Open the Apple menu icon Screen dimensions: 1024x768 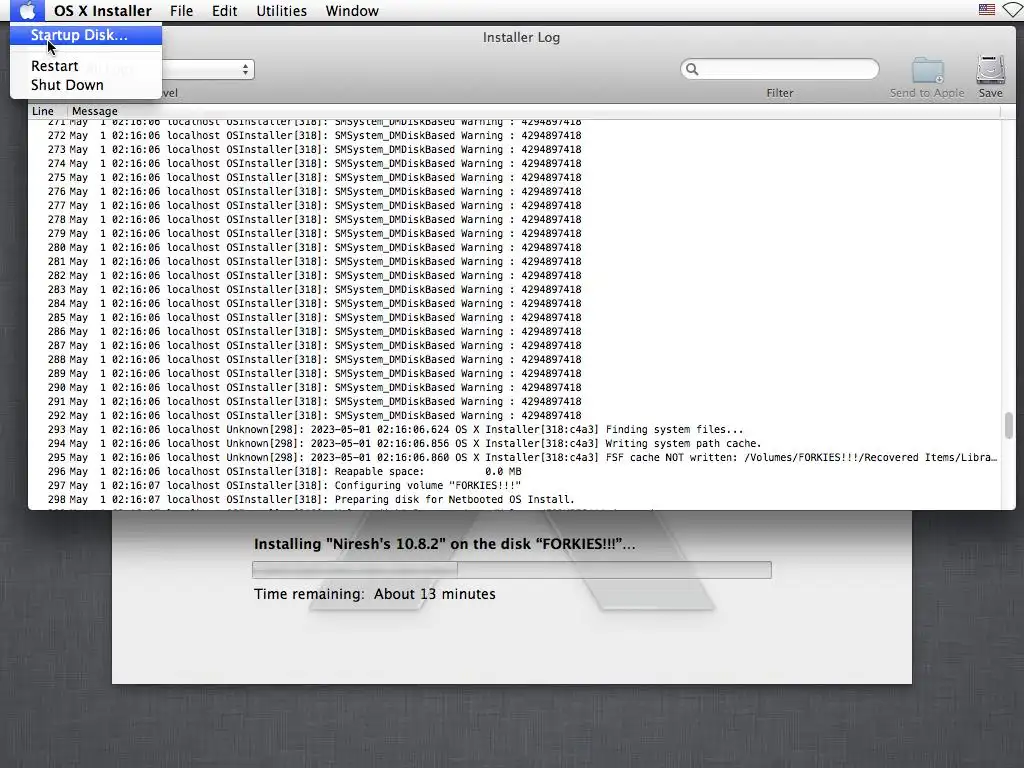(27, 10)
